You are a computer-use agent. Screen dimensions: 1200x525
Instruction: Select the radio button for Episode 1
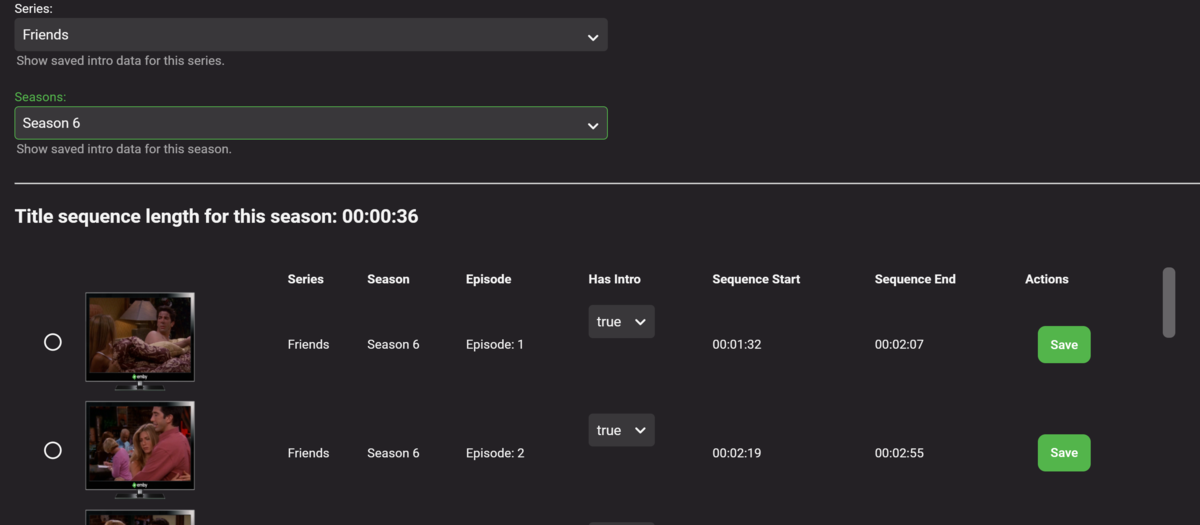point(53,342)
